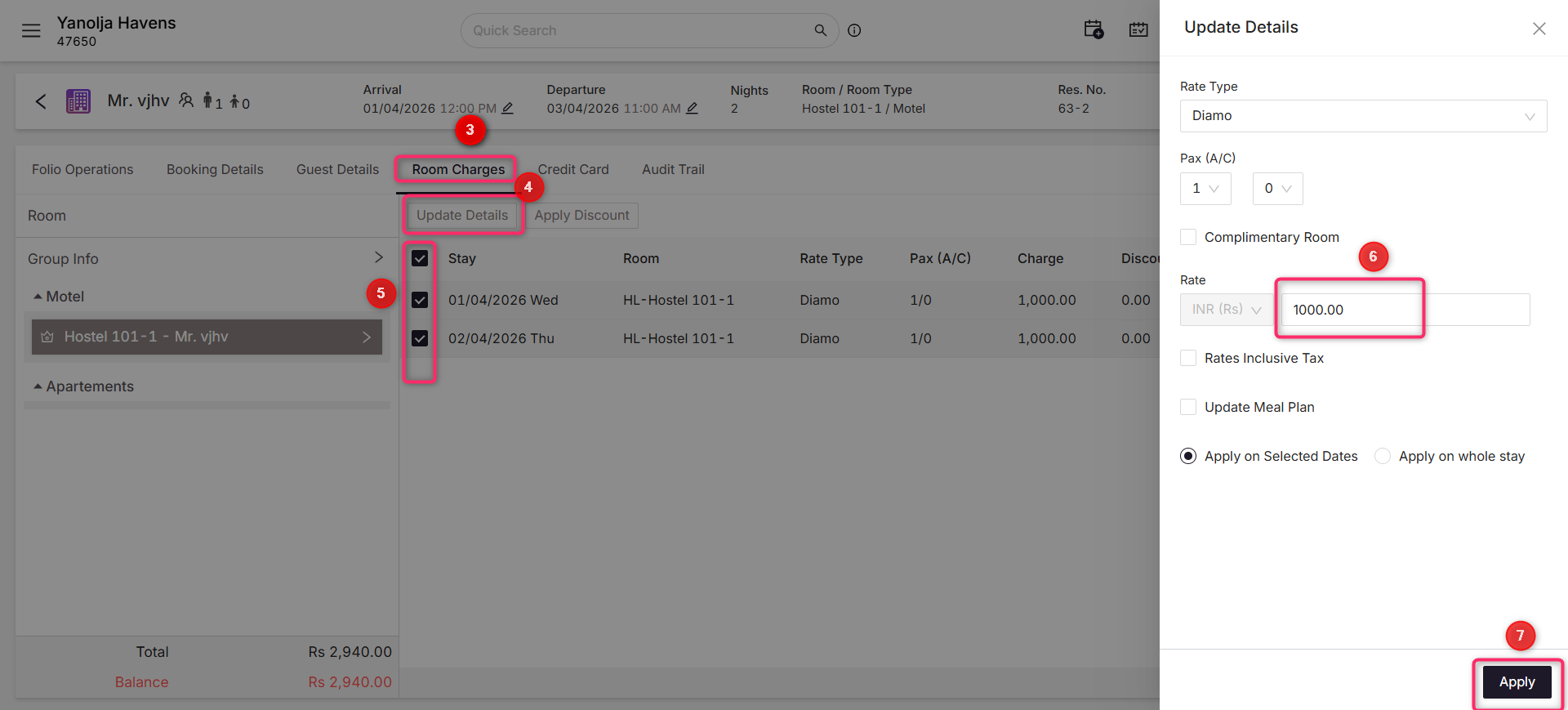
Task: Click the Charge 1,000.00 for 02/04/2026
Action: click(x=1046, y=338)
